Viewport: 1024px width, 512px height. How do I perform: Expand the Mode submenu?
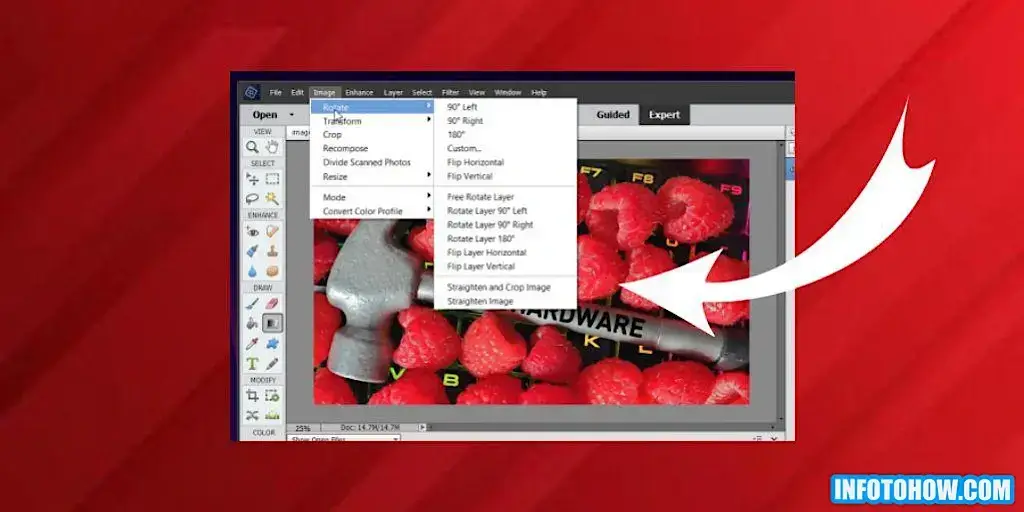click(372, 197)
